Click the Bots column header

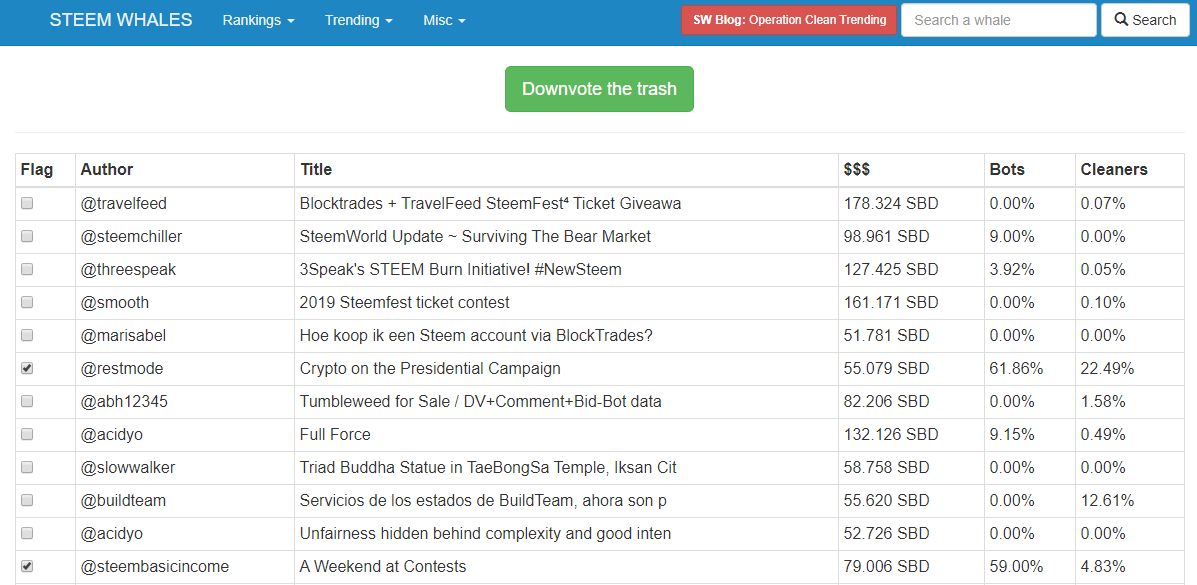1007,170
